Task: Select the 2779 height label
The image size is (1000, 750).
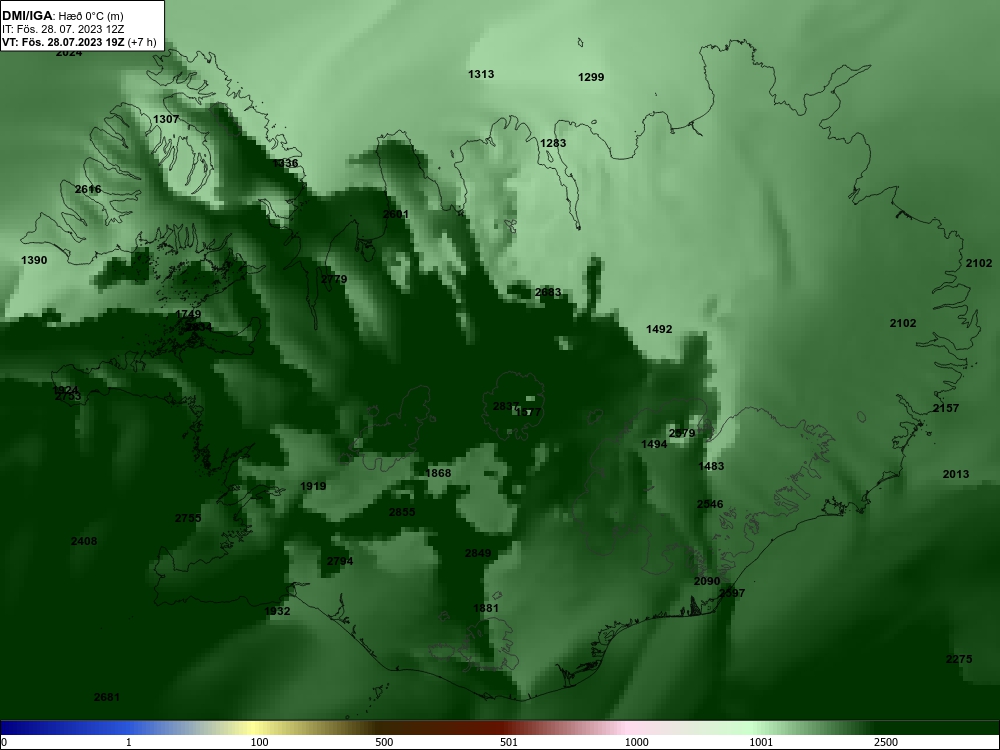Action: [334, 279]
